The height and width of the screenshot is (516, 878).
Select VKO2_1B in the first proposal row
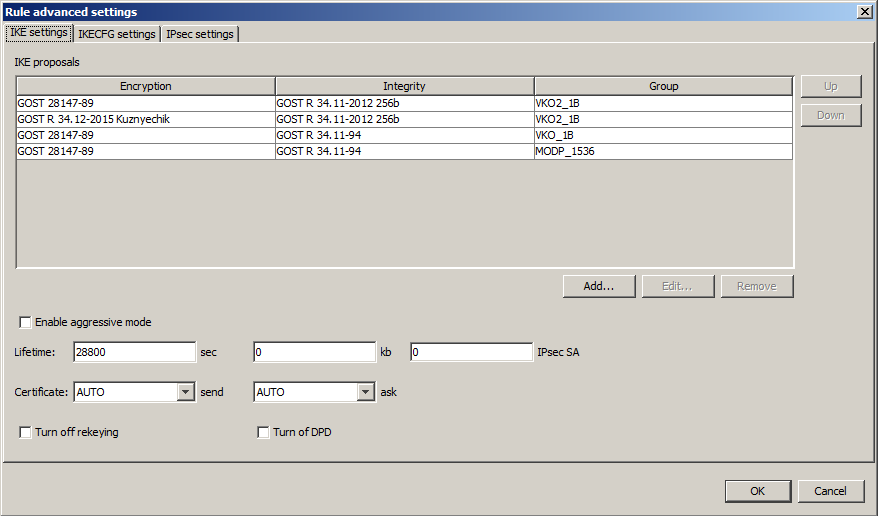click(664, 103)
